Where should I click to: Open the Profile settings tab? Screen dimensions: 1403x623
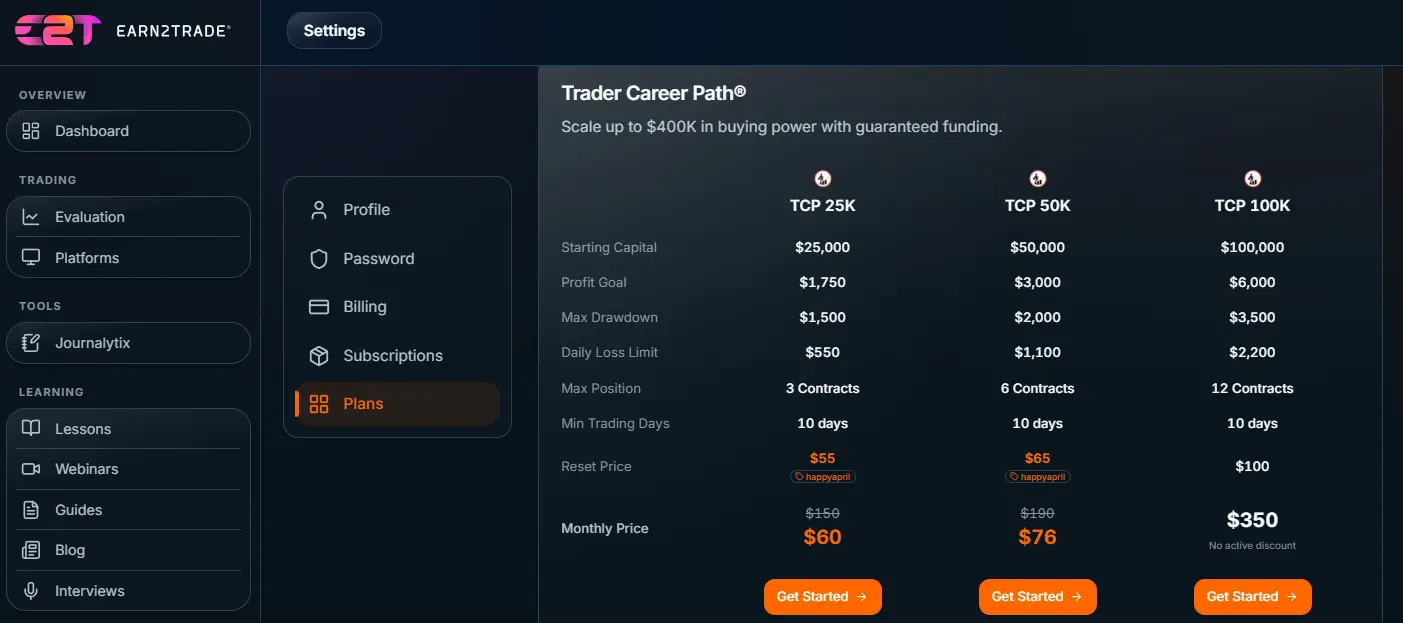367,210
